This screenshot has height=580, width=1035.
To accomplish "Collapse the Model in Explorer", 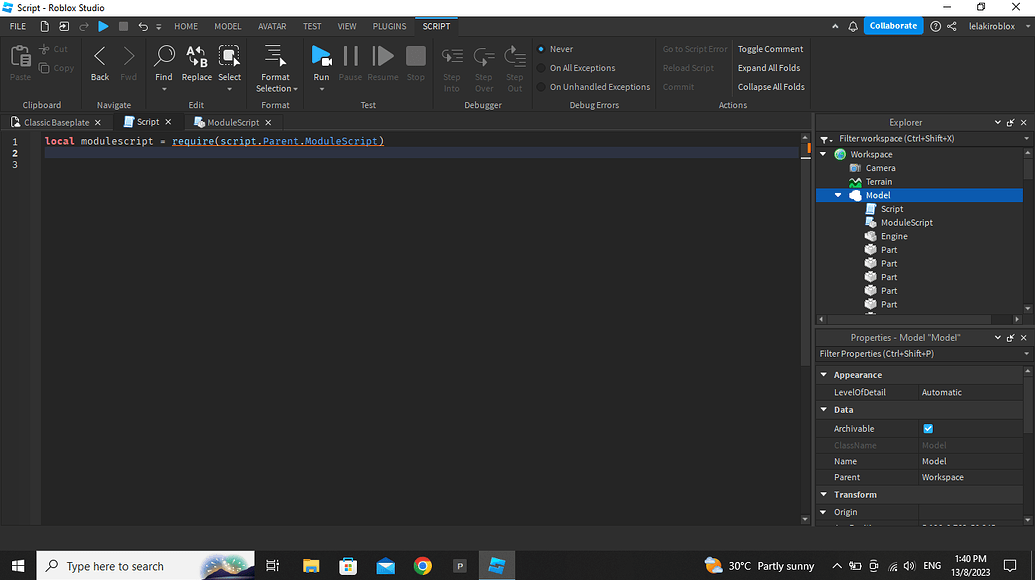I will tap(837, 195).
